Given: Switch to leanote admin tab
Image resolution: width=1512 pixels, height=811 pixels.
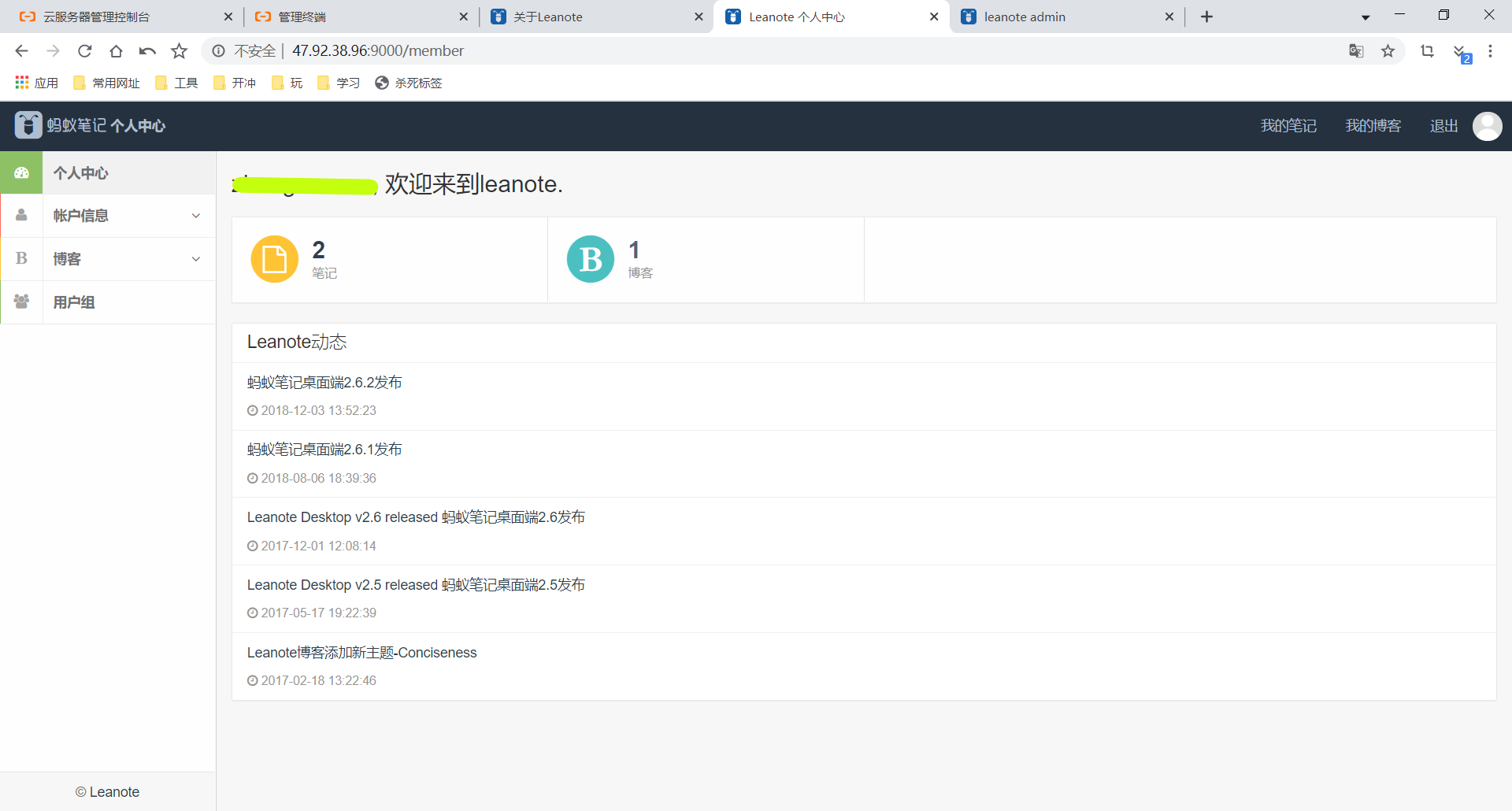Looking at the screenshot, I should click(1065, 17).
